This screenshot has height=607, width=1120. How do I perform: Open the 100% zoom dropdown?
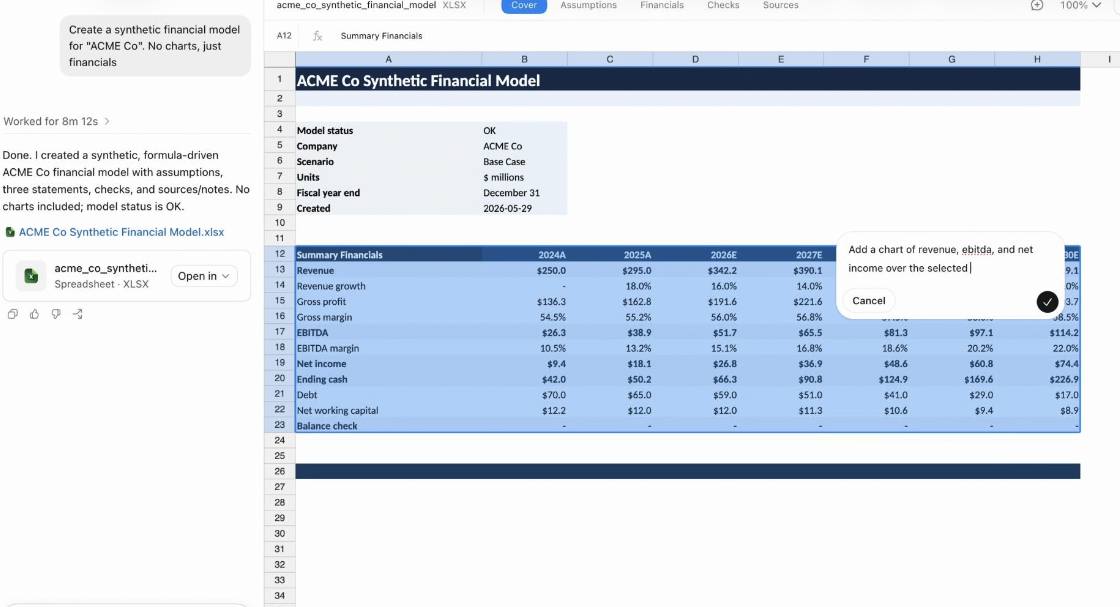[x=1080, y=5]
